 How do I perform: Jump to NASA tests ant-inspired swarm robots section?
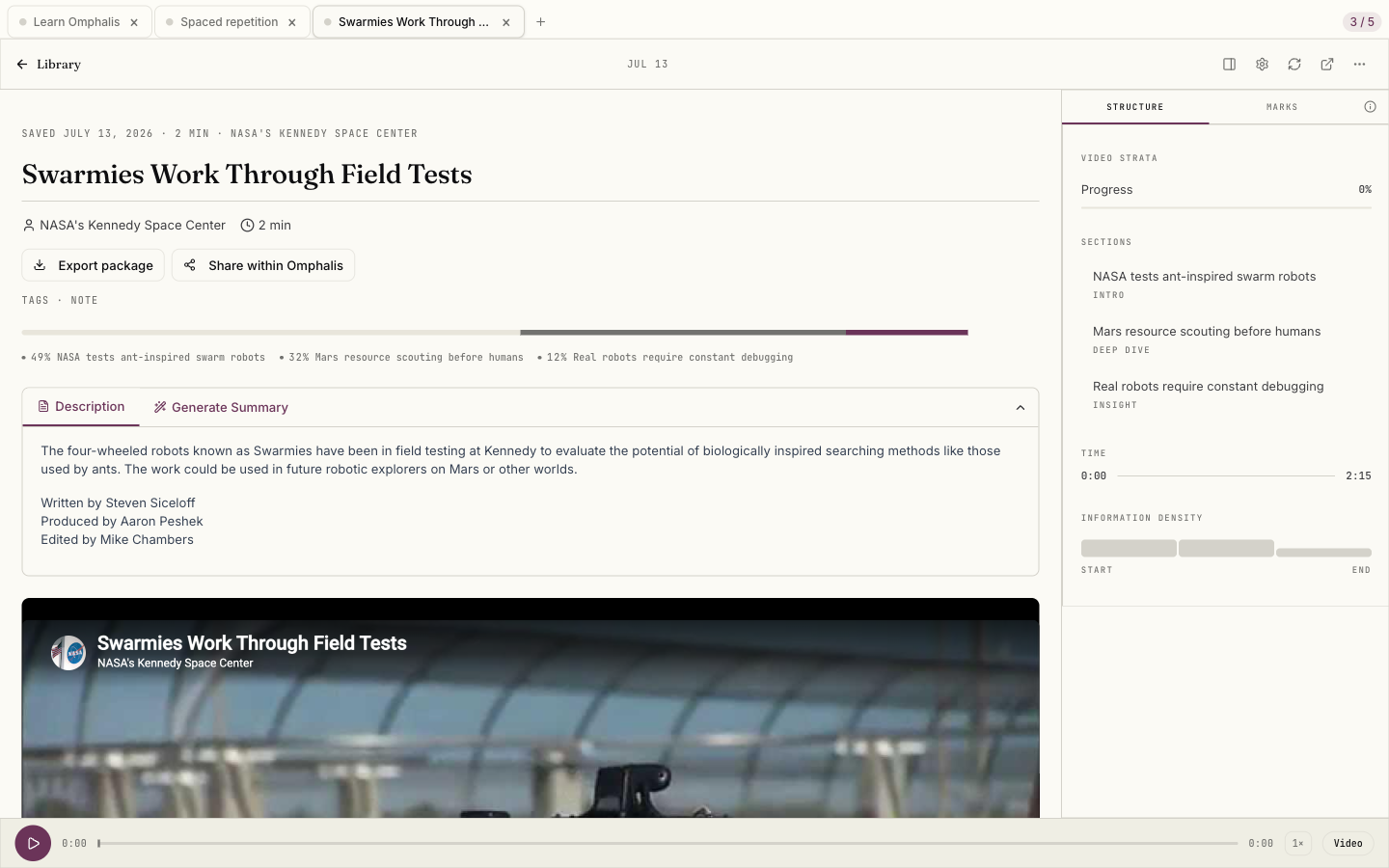coord(1204,285)
